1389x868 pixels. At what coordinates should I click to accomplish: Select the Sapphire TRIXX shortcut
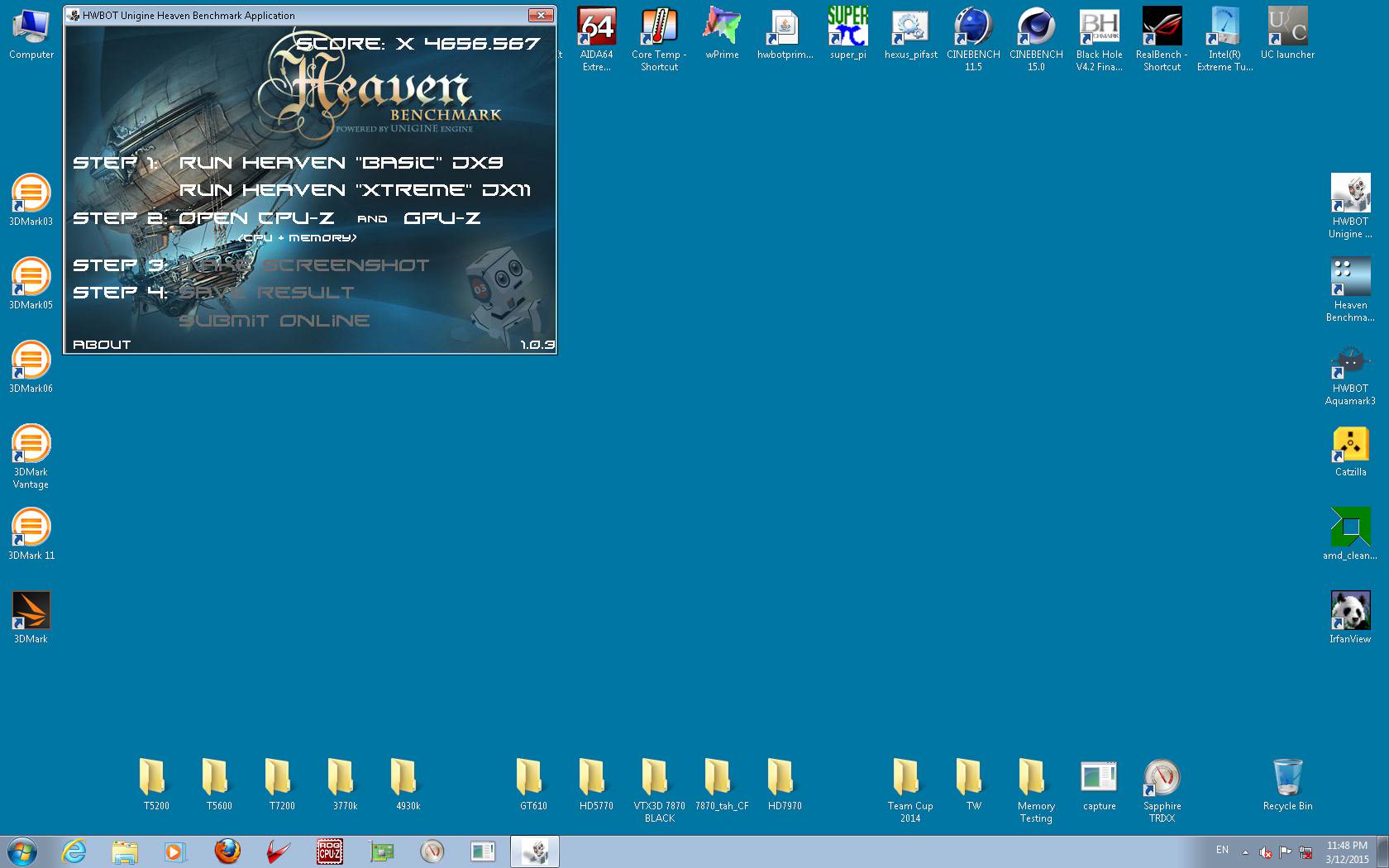(1162, 790)
